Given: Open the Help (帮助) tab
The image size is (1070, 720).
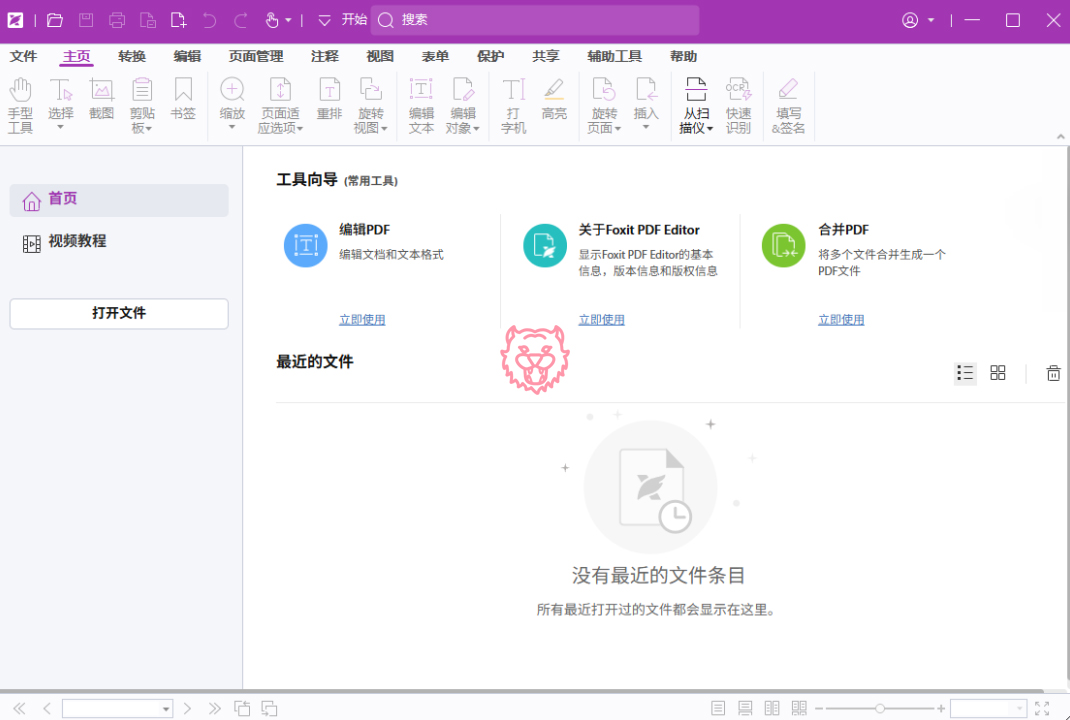Looking at the screenshot, I should 684,57.
